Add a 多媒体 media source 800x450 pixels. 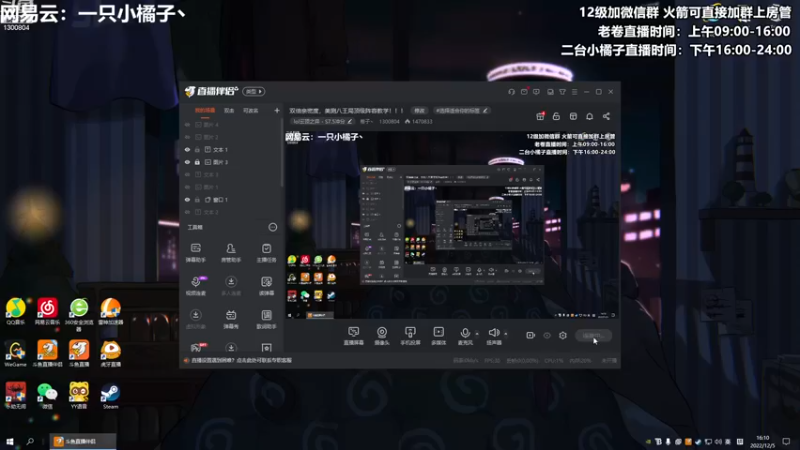coord(438,336)
